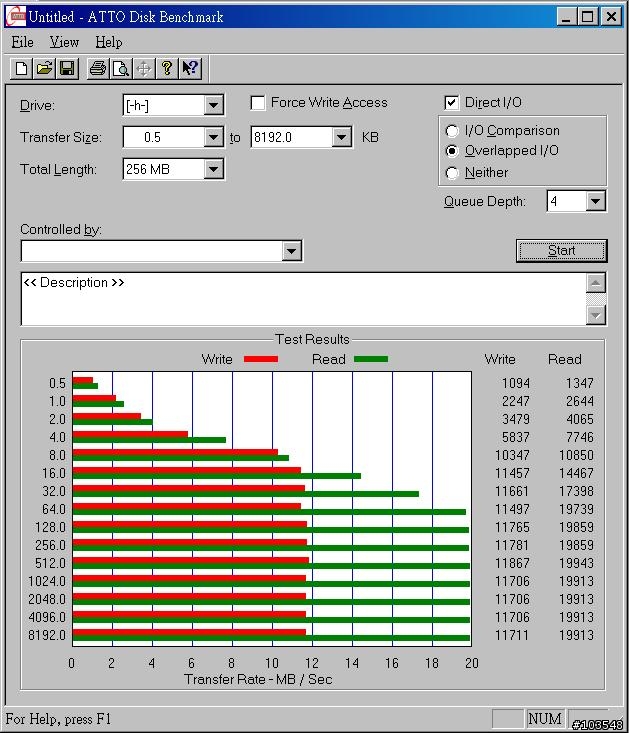
Task: Click the Write value 1094
Action: (515, 383)
